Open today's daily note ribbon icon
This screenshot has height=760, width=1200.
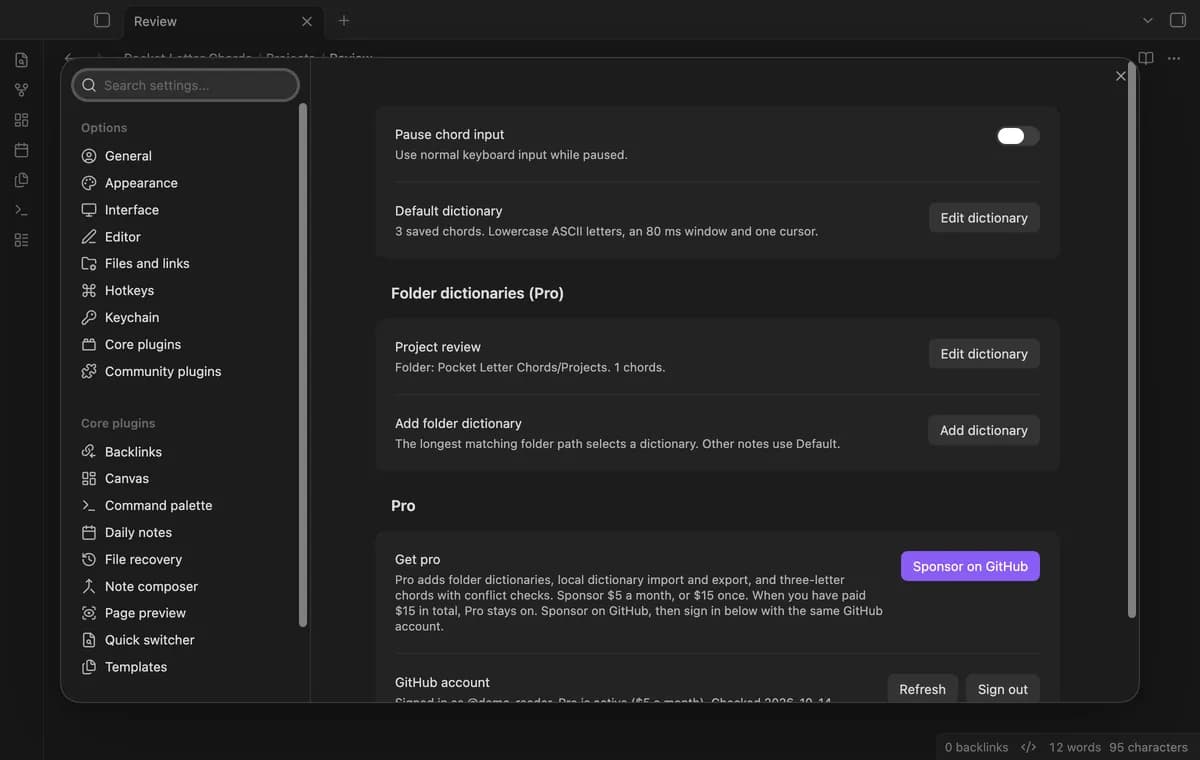coord(21,150)
